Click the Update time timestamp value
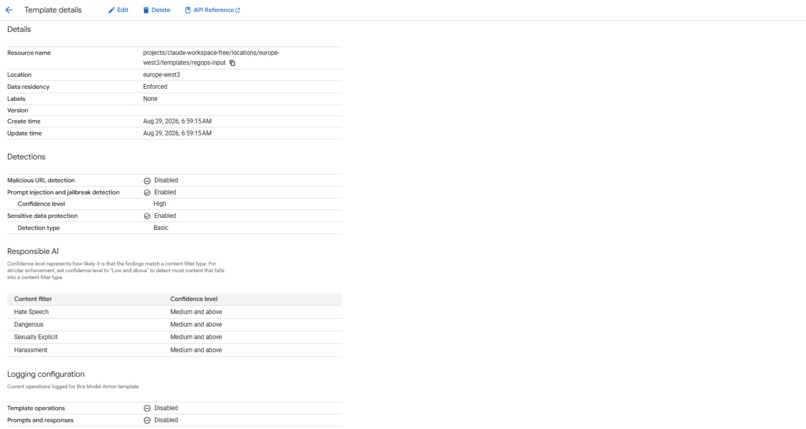Image resolution: width=806 pixels, height=429 pixels. pyautogui.click(x=177, y=133)
